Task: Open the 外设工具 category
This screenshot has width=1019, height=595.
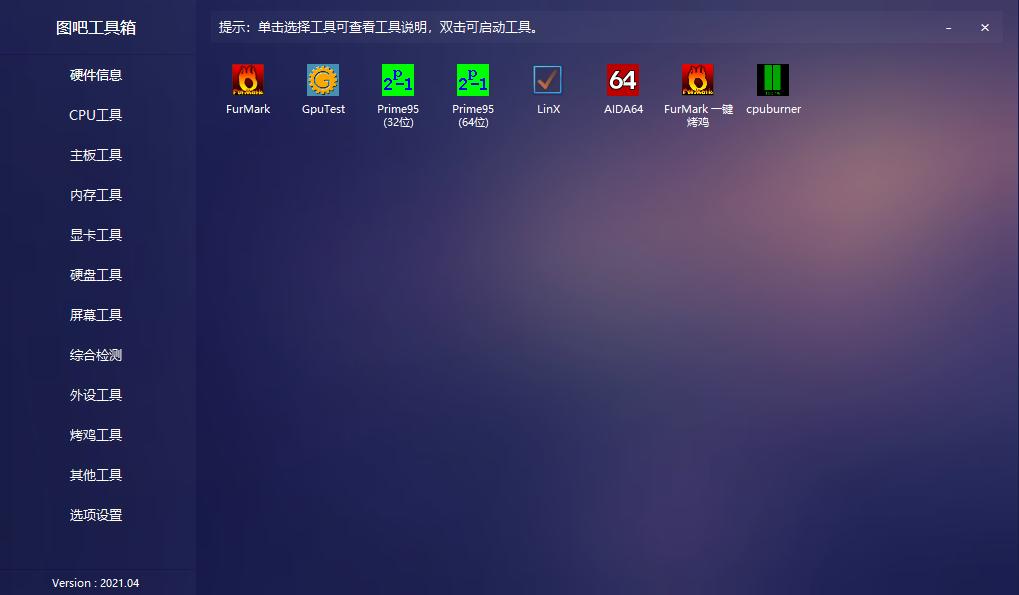Action: click(x=97, y=395)
